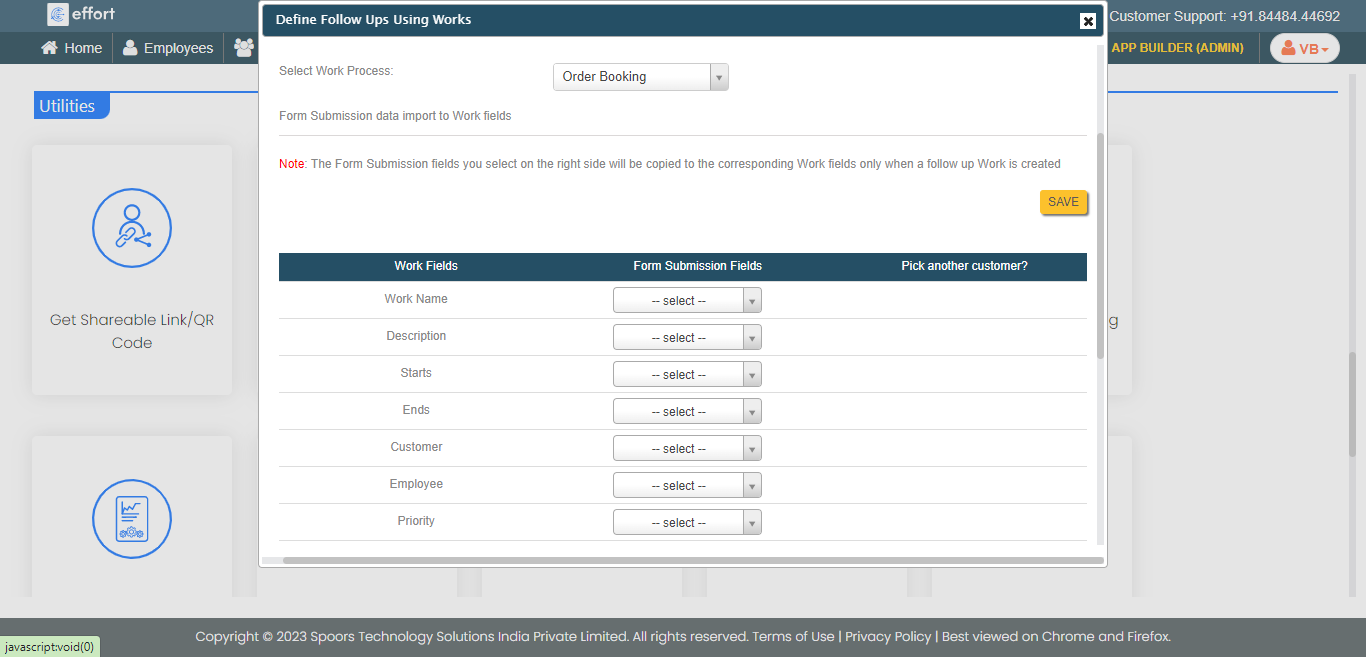
Task: Open the Customer field dropdown
Action: click(687, 449)
